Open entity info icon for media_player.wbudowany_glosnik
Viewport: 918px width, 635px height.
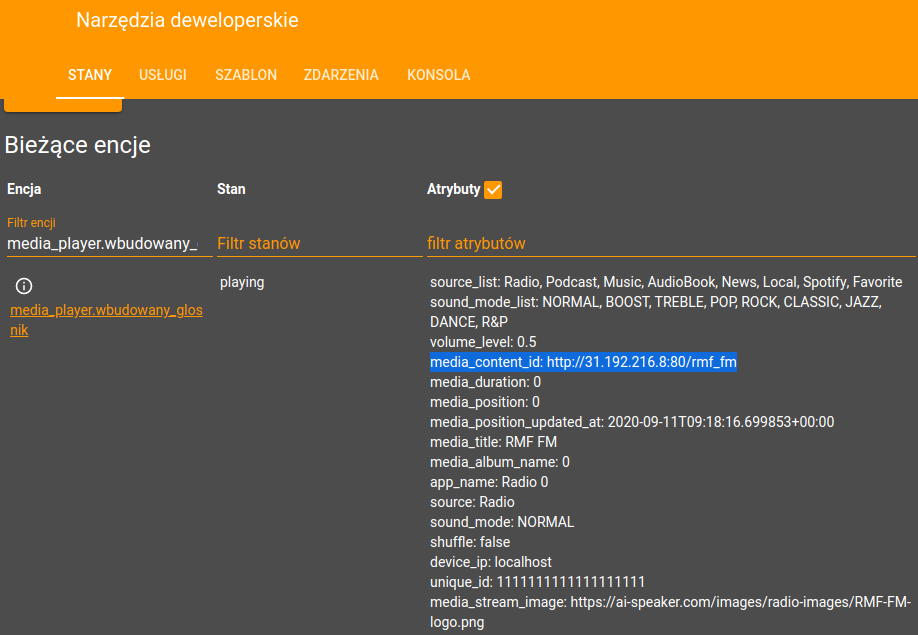(24, 286)
